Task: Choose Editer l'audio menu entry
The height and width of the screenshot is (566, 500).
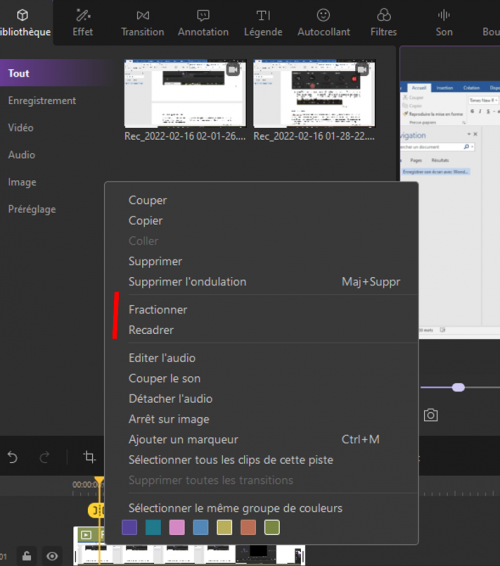Action: pyautogui.click(x=261, y=358)
